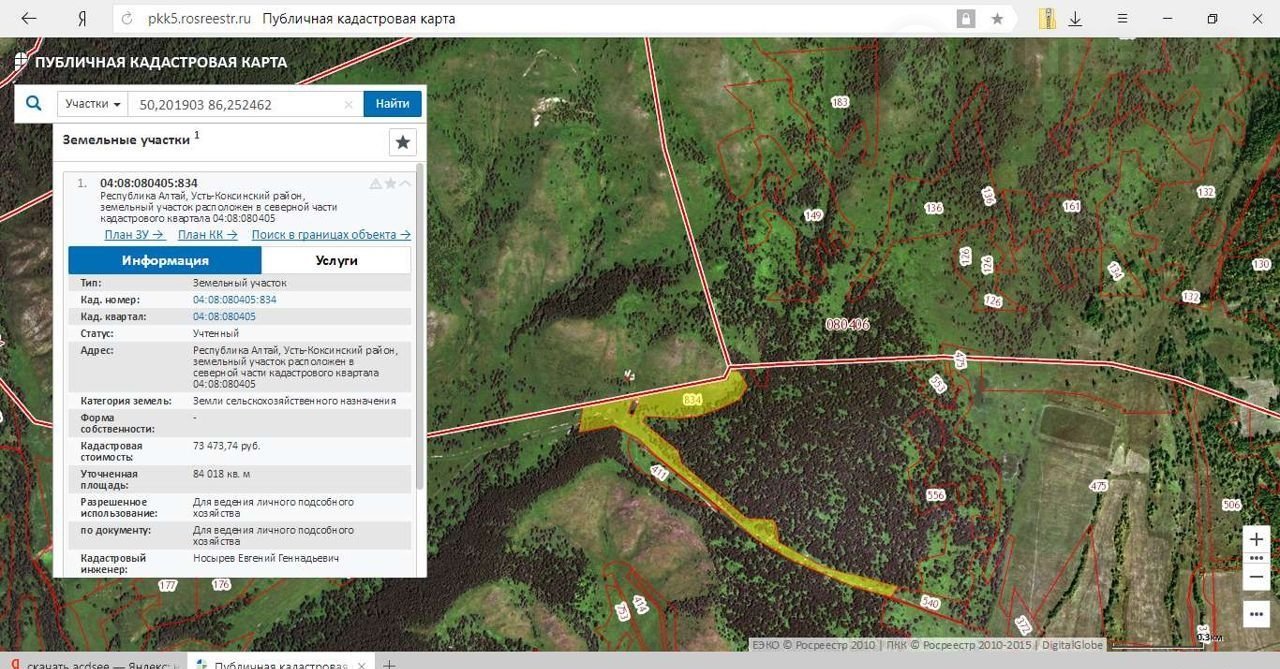
Task: Bookmark page using address bar star
Action: click(997, 19)
